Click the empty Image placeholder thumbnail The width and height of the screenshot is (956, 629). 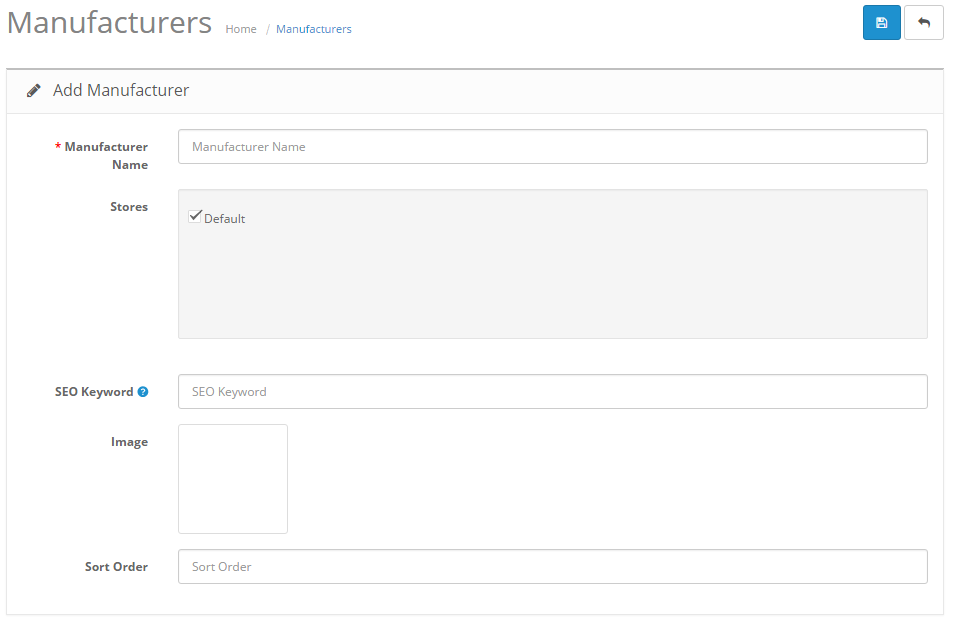(x=233, y=479)
